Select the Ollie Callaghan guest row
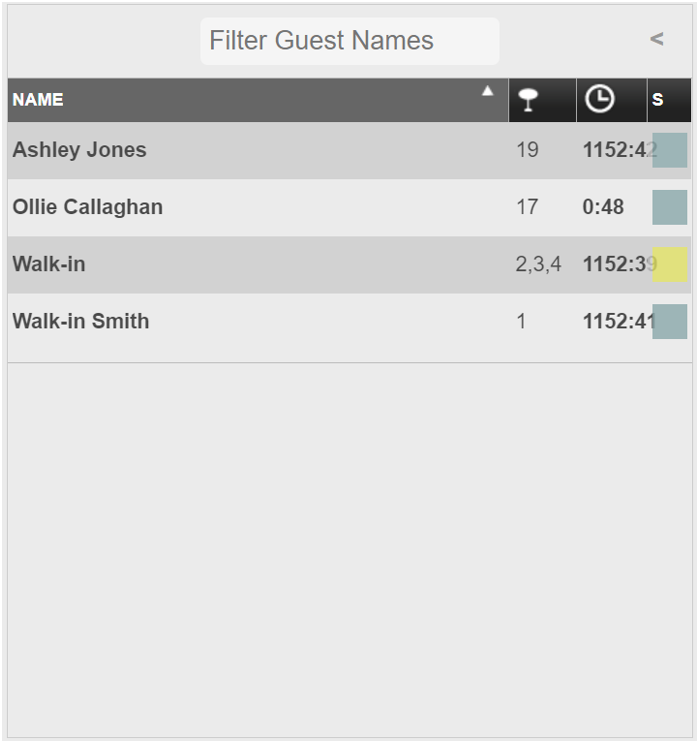Image resolution: width=699 pixels, height=742 pixels. coord(349,207)
